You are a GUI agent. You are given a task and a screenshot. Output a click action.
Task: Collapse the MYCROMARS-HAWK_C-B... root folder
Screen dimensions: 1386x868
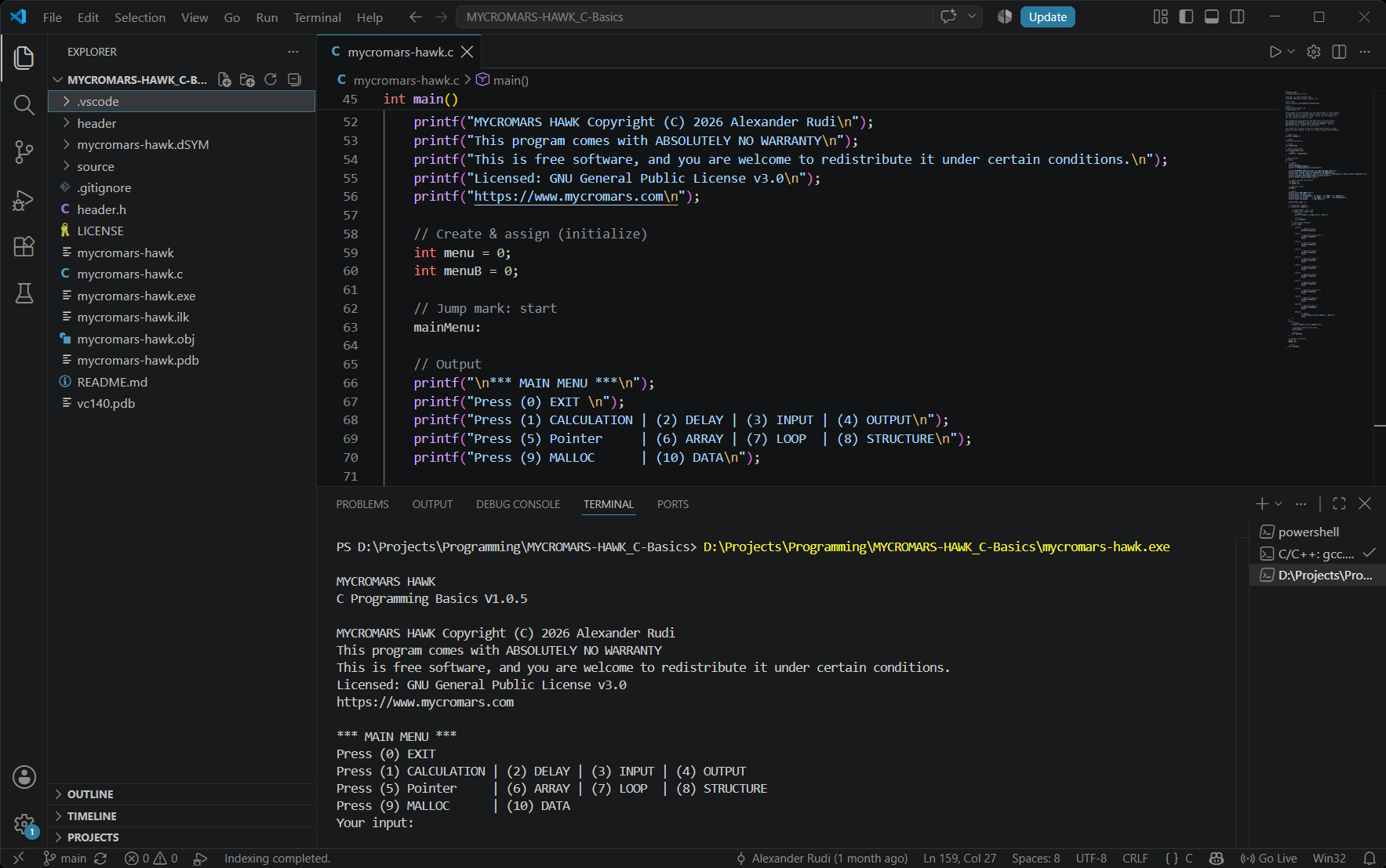[x=129, y=79]
